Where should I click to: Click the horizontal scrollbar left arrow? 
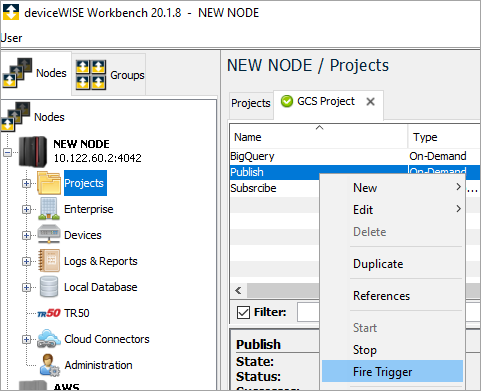click(238, 290)
